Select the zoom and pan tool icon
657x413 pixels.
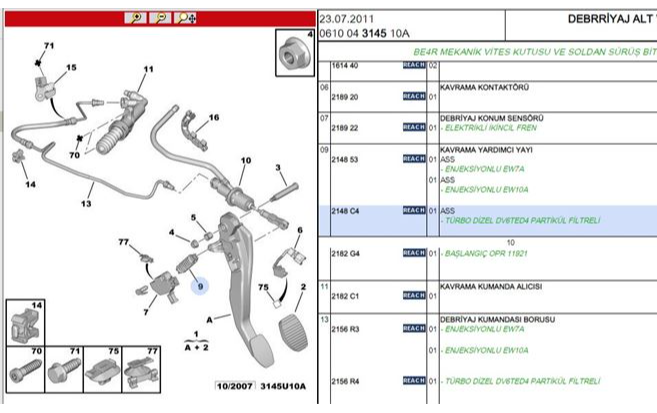185,18
